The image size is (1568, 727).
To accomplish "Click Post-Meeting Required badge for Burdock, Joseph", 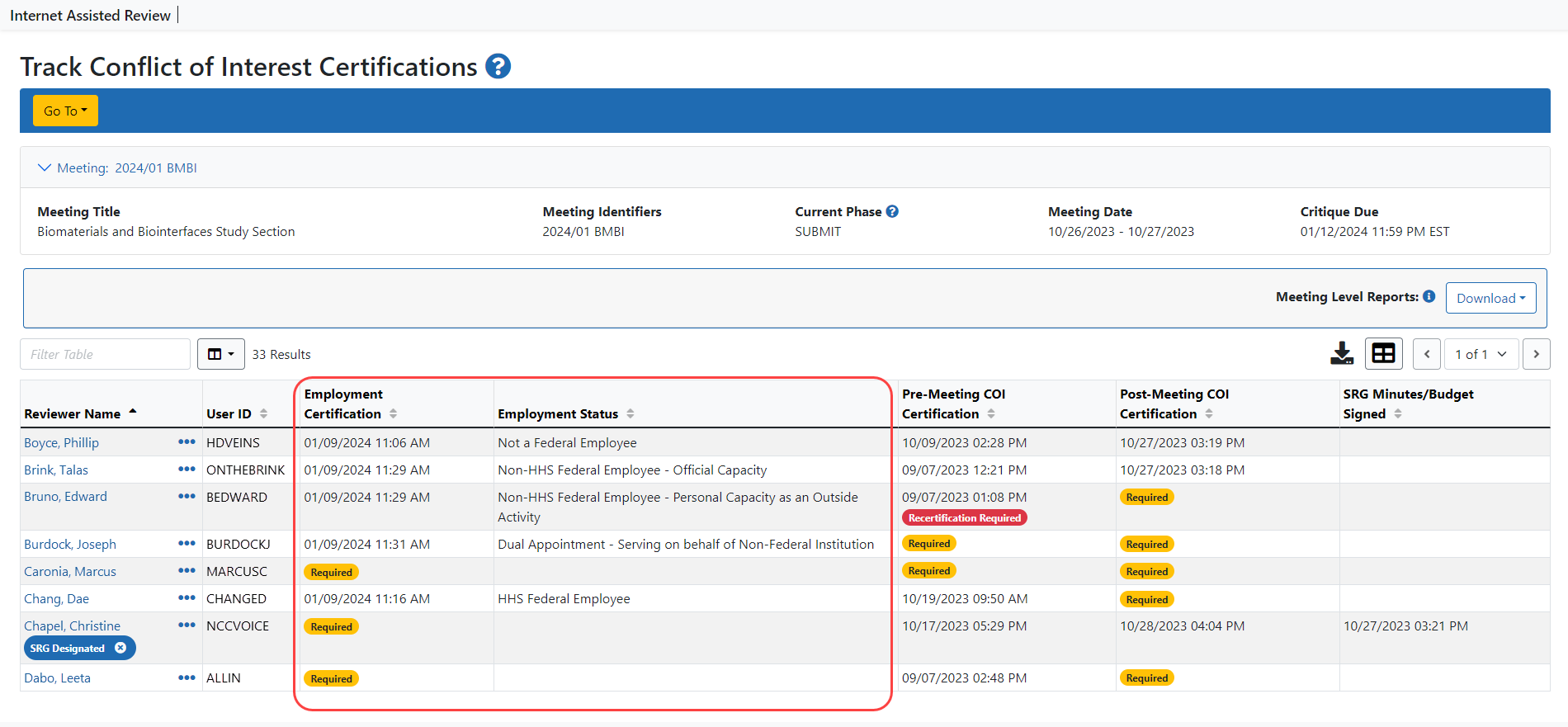I will (1147, 545).
